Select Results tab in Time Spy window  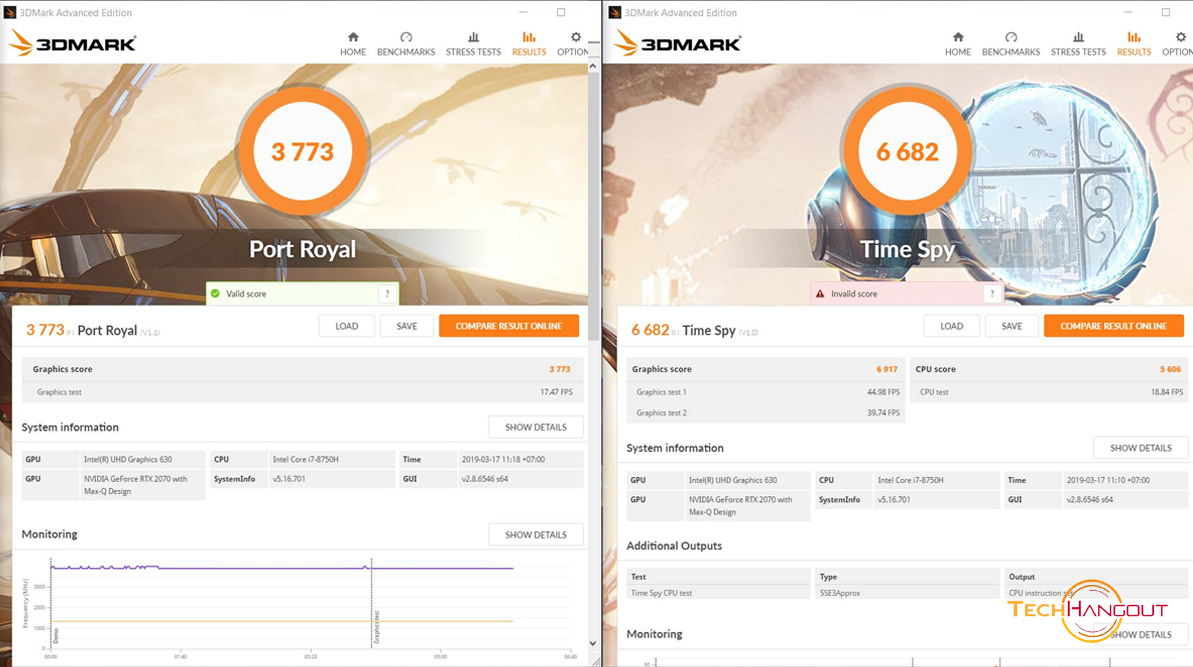[x=1134, y=43]
